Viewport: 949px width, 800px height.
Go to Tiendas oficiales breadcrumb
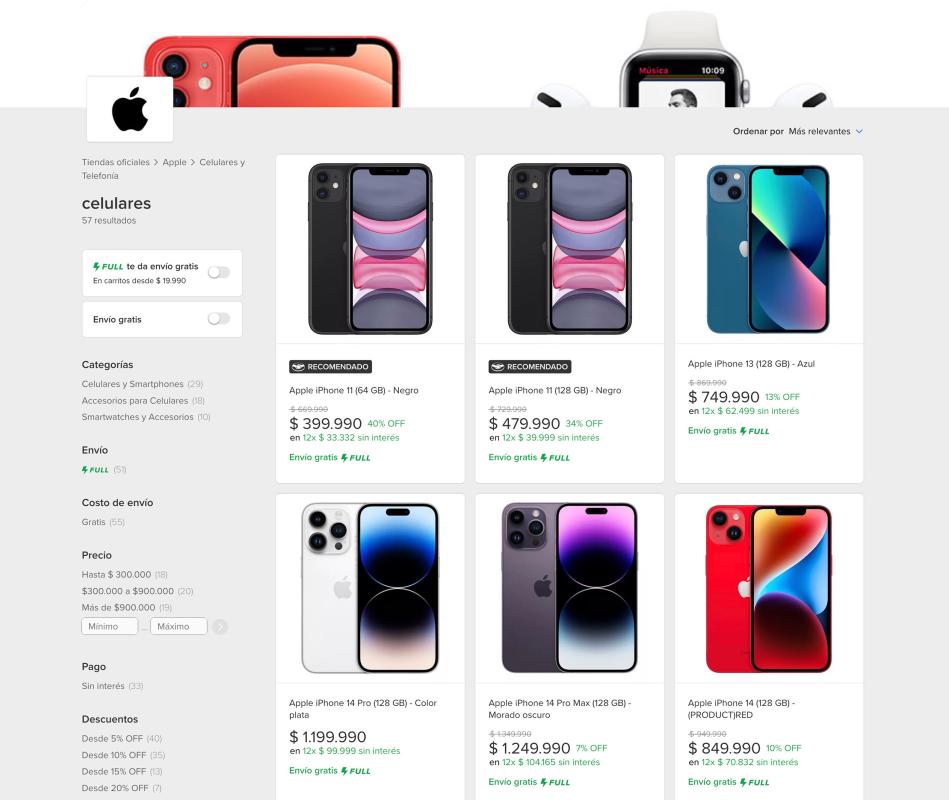pos(116,162)
